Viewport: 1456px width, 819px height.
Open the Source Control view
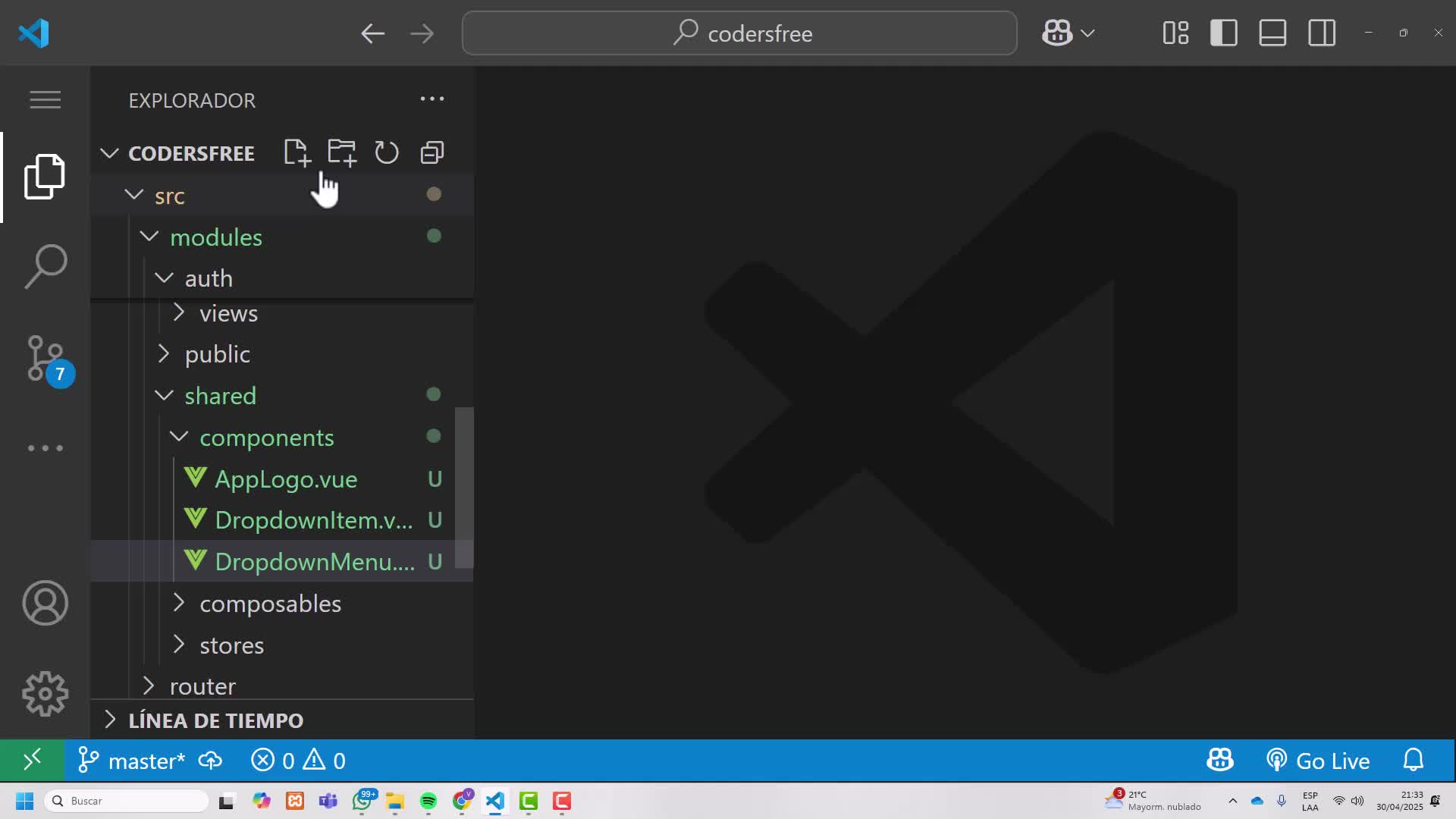pos(45,358)
